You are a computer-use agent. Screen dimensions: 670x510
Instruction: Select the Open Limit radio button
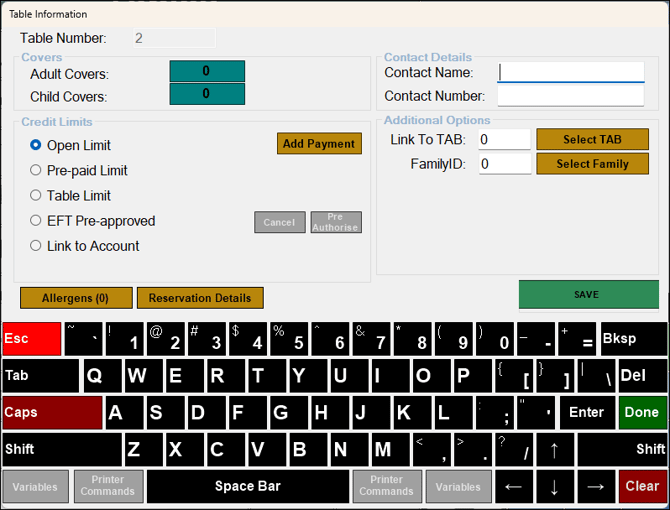pos(36,145)
